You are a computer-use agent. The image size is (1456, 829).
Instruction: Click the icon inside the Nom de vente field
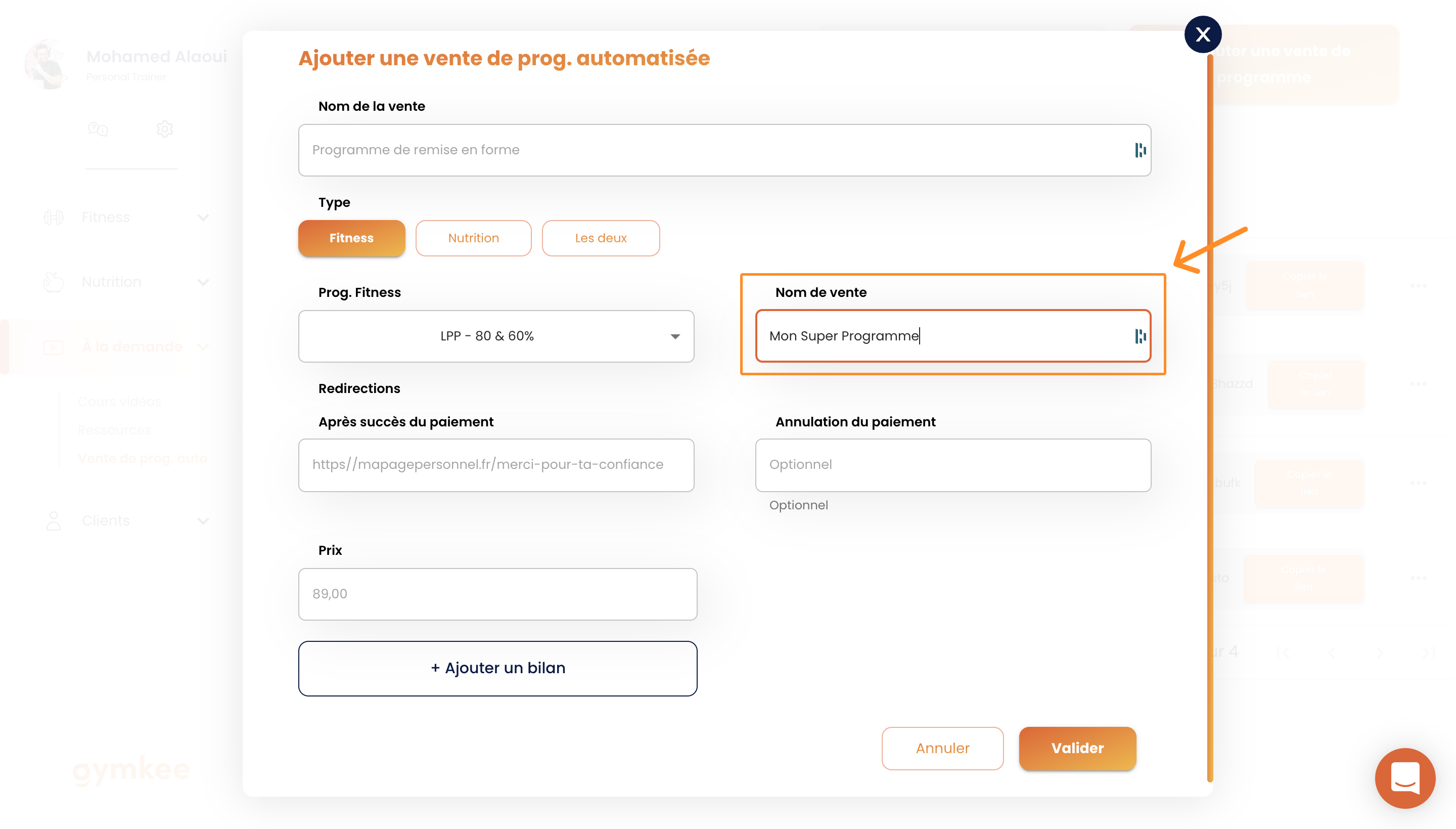pos(1140,336)
